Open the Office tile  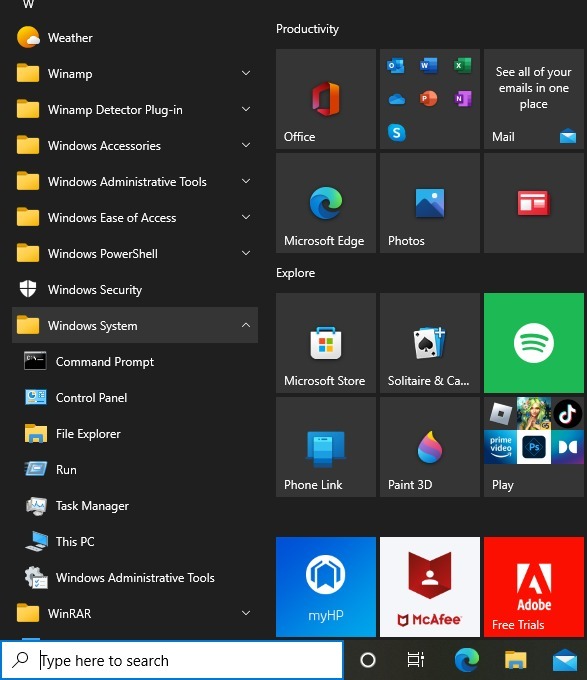tap(326, 99)
